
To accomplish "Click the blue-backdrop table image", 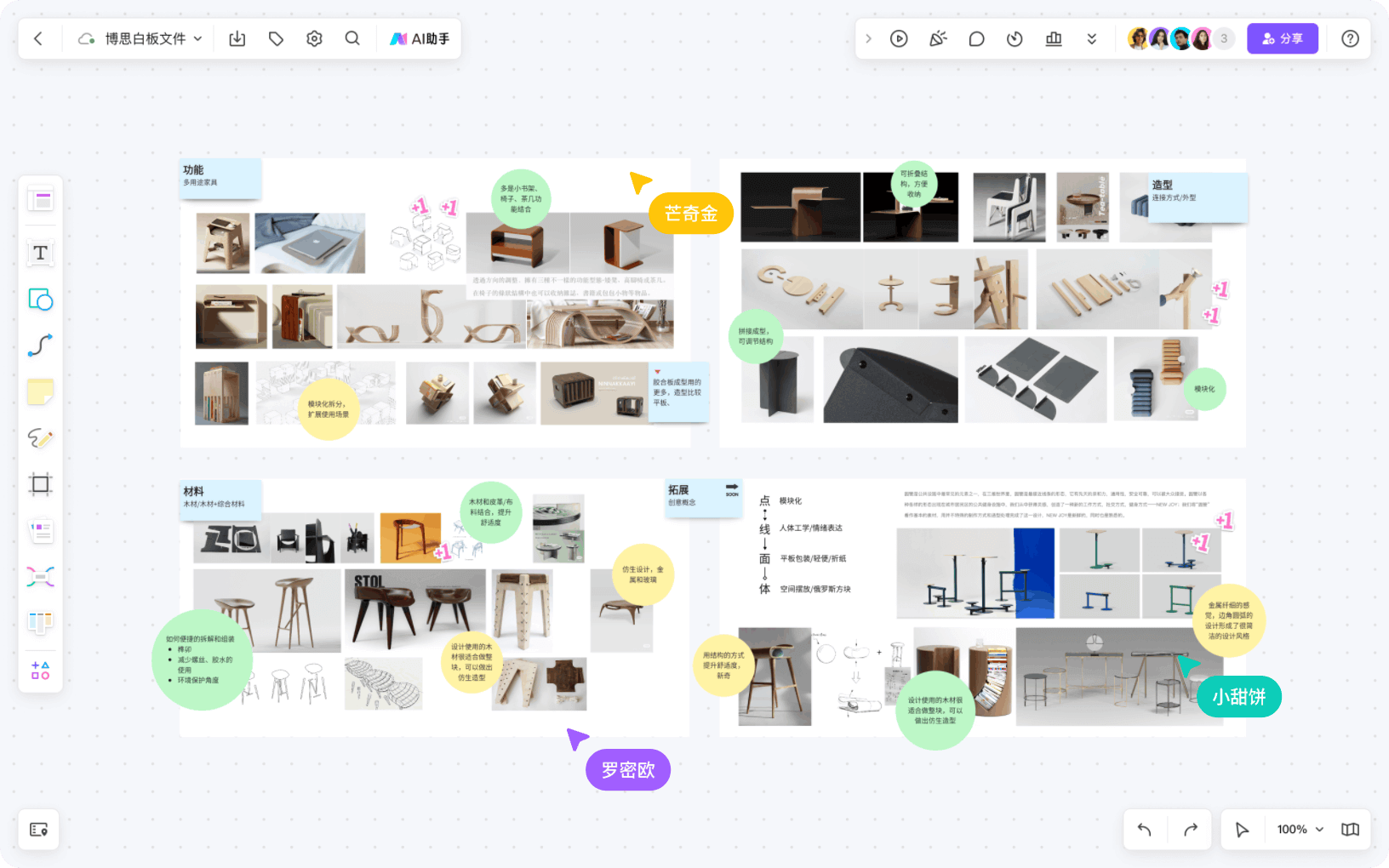I will point(975,574).
